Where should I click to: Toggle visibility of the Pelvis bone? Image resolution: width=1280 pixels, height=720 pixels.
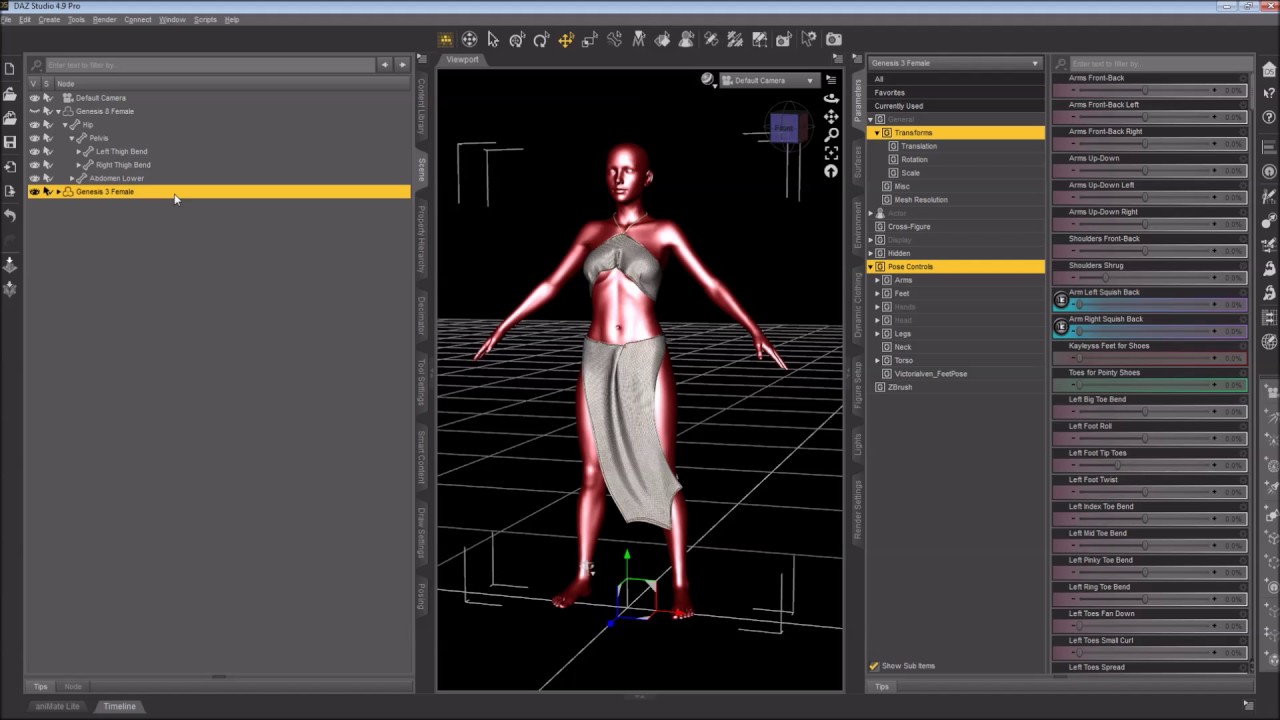tap(35, 138)
